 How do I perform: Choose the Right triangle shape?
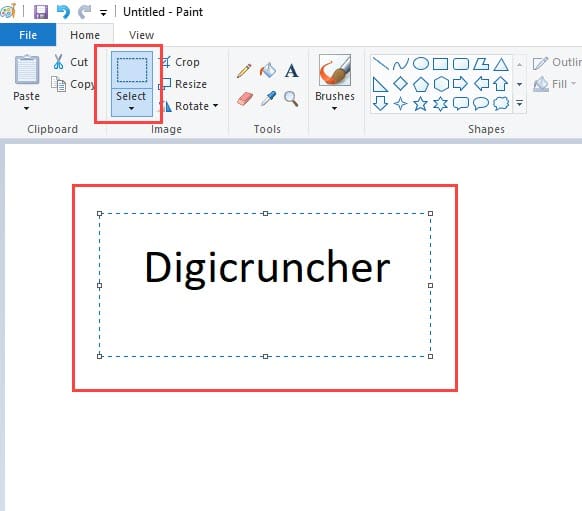(x=380, y=84)
